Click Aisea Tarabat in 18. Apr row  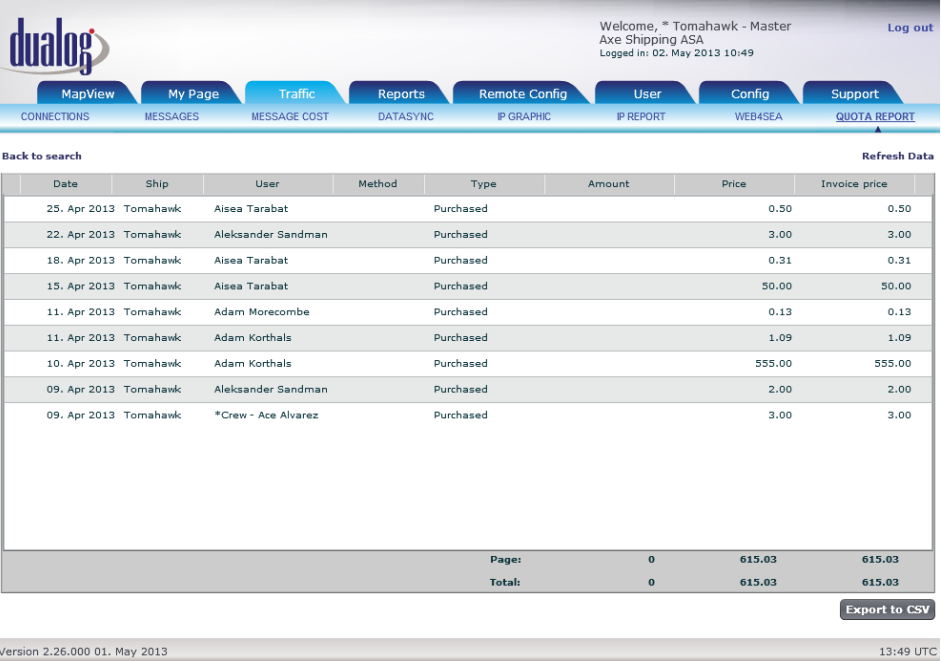click(251, 261)
